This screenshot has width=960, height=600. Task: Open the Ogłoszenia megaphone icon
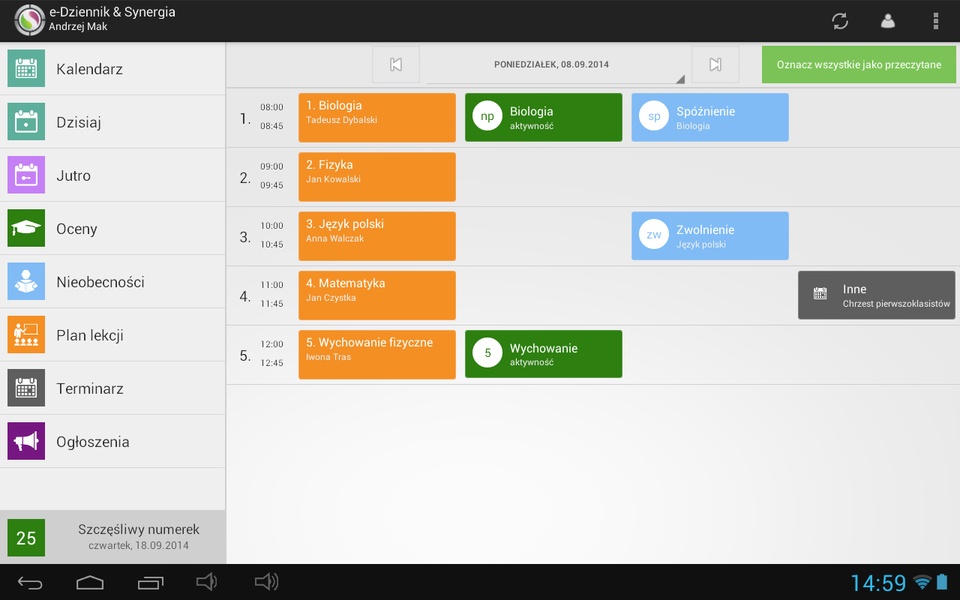click(x=26, y=441)
